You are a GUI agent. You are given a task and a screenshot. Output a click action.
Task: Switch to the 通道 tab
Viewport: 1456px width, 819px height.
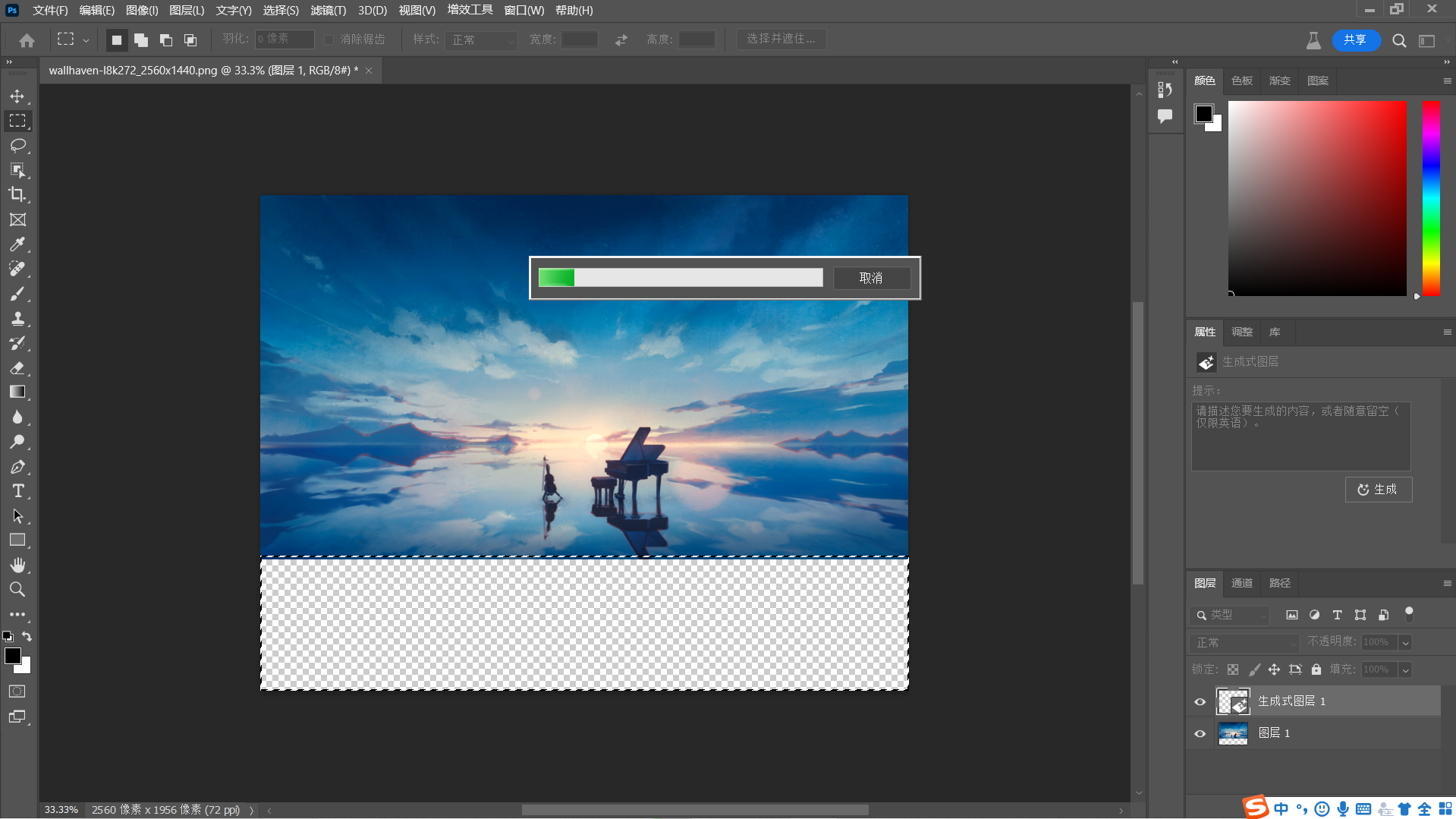pos(1242,583)
